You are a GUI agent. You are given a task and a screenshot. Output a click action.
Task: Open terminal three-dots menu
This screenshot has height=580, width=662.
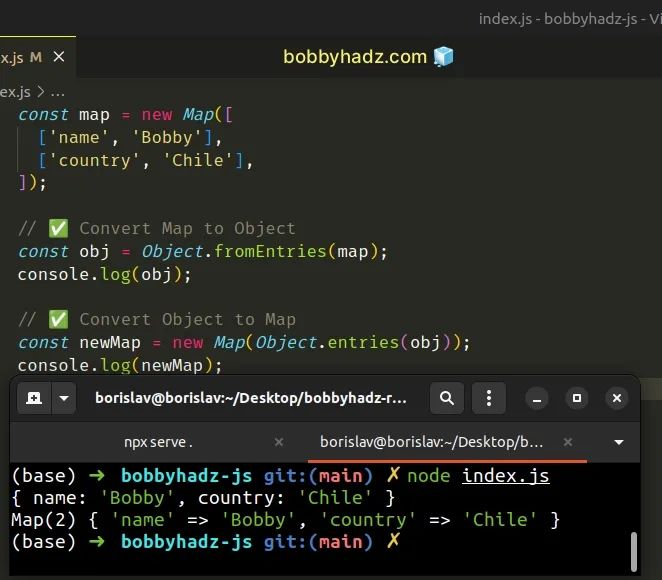[488, 398]
